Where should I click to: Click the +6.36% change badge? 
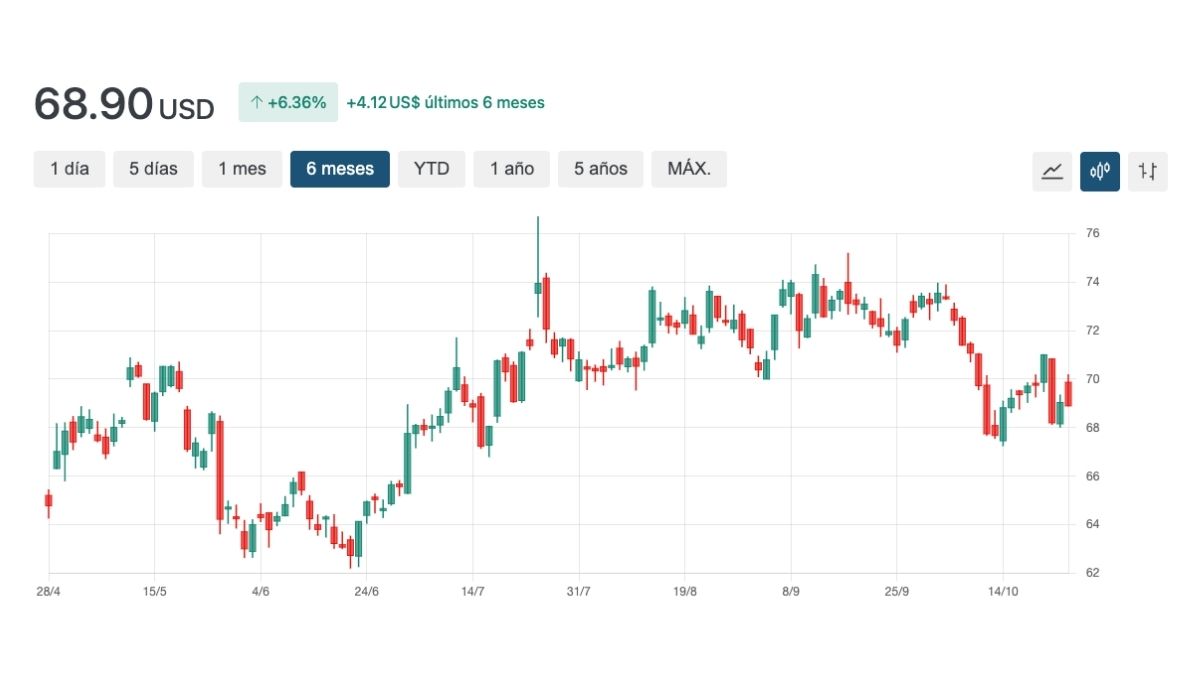pos(288,102)
